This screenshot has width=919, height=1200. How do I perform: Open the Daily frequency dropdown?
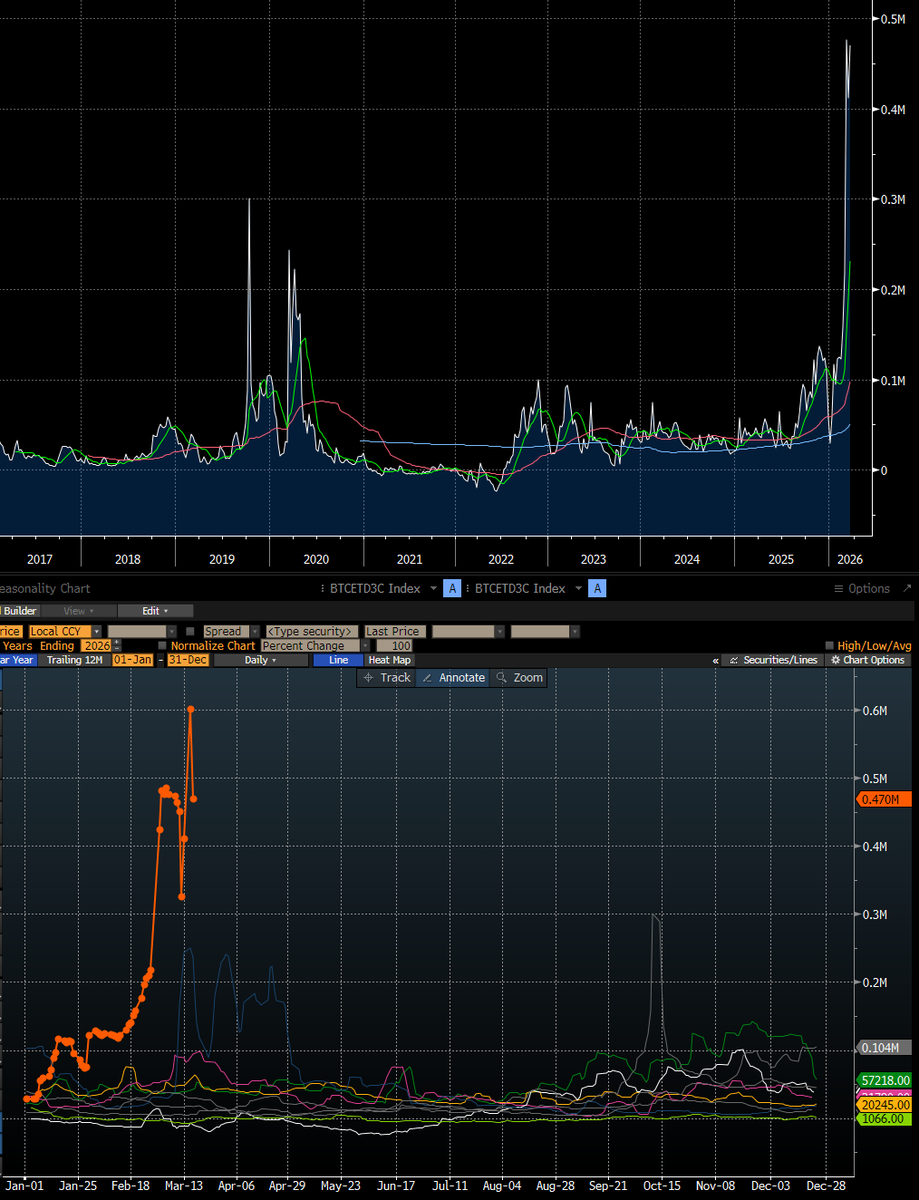coord(260,660)
